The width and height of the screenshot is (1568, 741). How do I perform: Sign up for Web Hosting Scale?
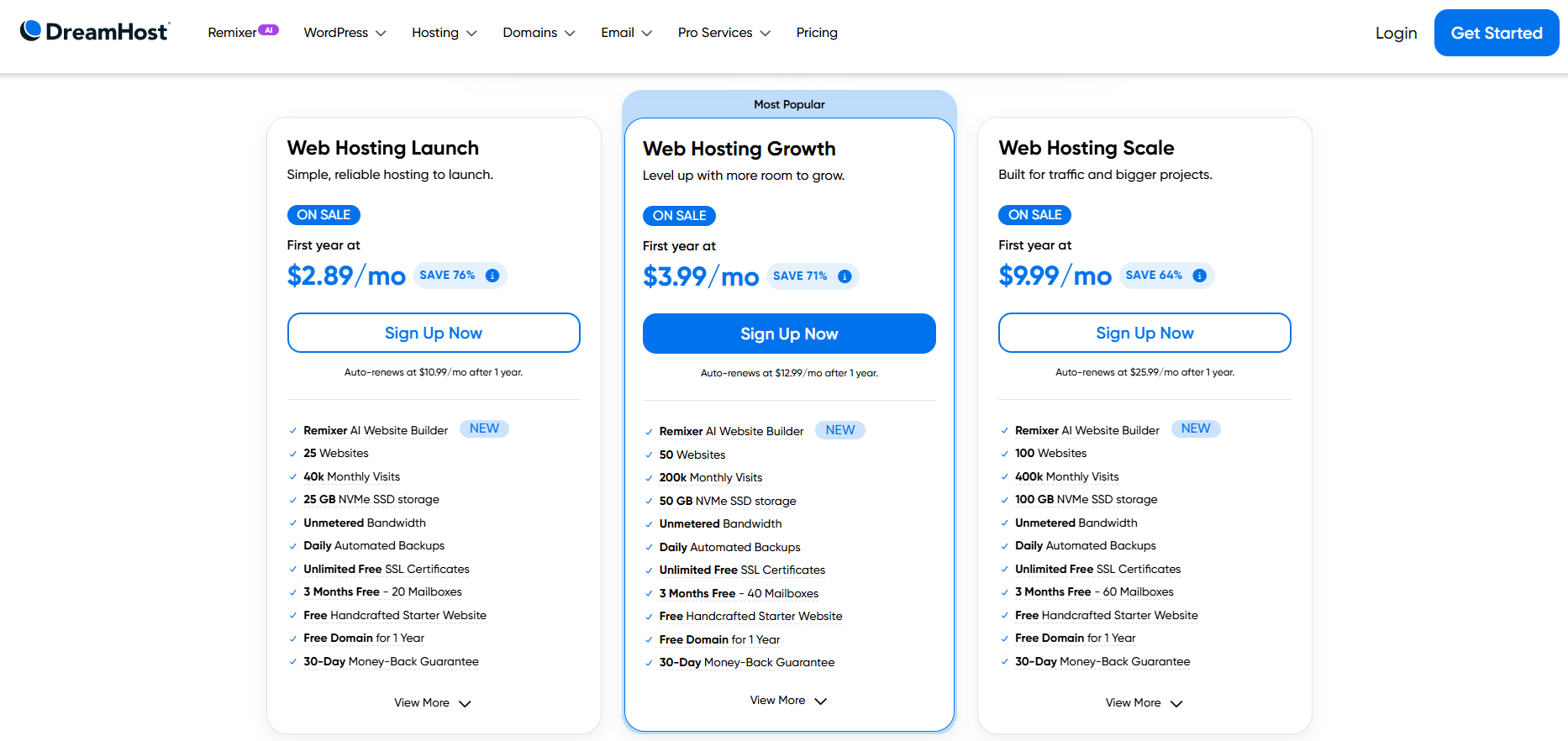click(1144, 333)
